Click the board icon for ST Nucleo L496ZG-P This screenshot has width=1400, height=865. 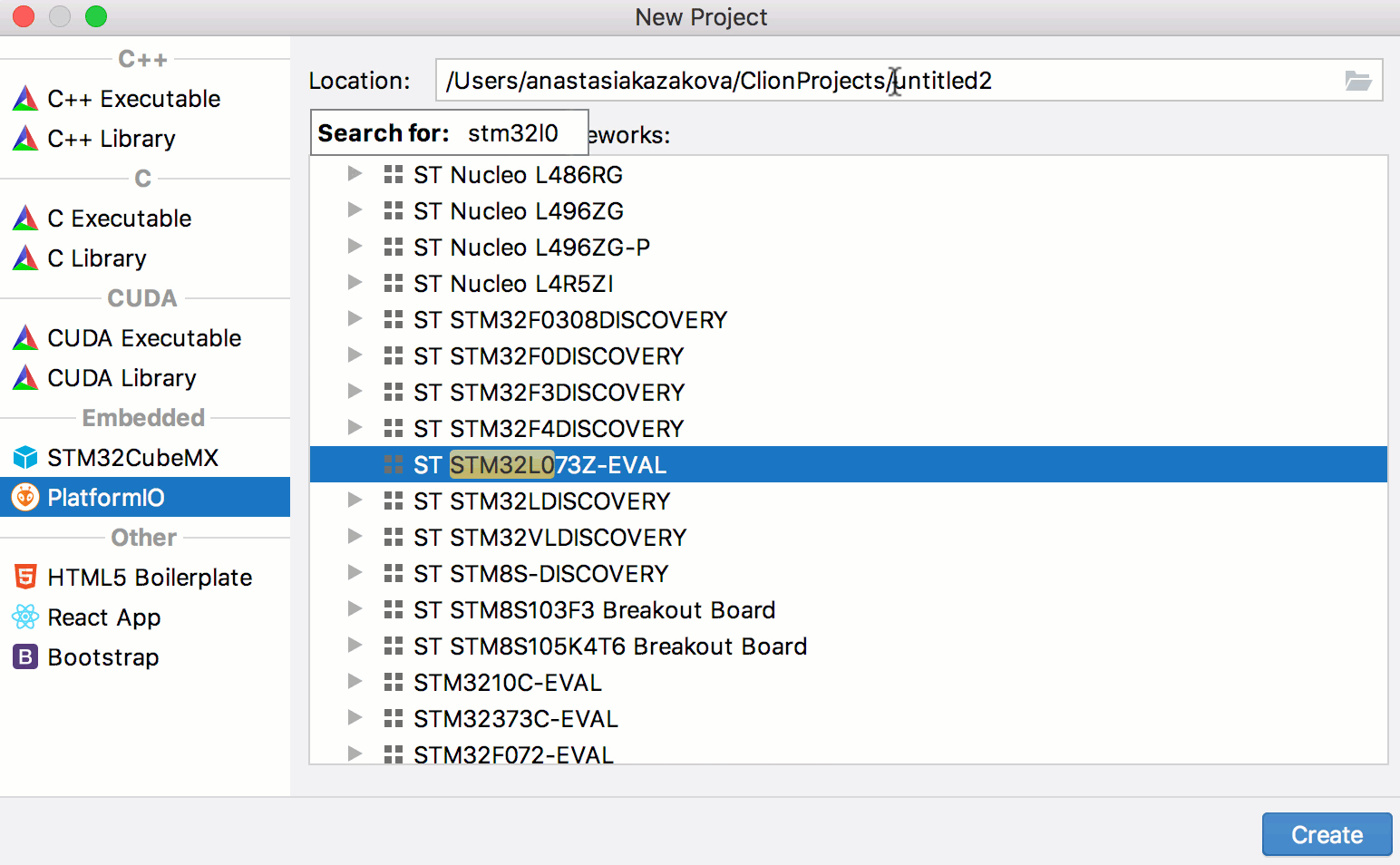[393, 247]
